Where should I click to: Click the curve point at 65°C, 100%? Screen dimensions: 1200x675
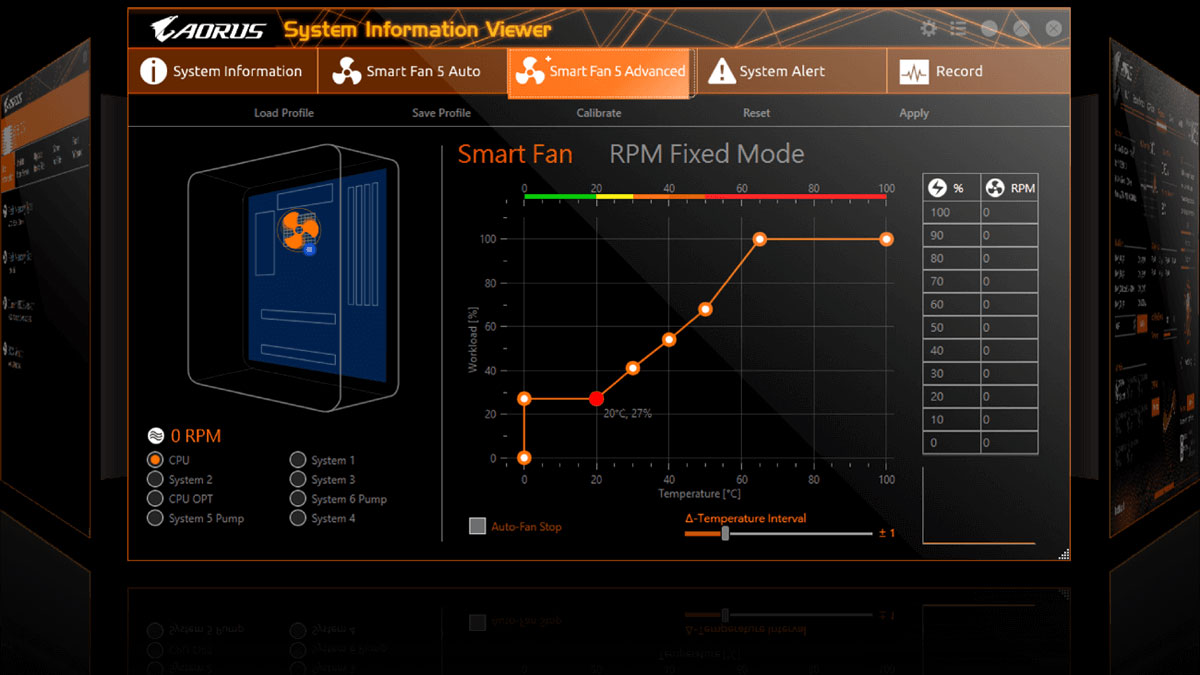760,239
